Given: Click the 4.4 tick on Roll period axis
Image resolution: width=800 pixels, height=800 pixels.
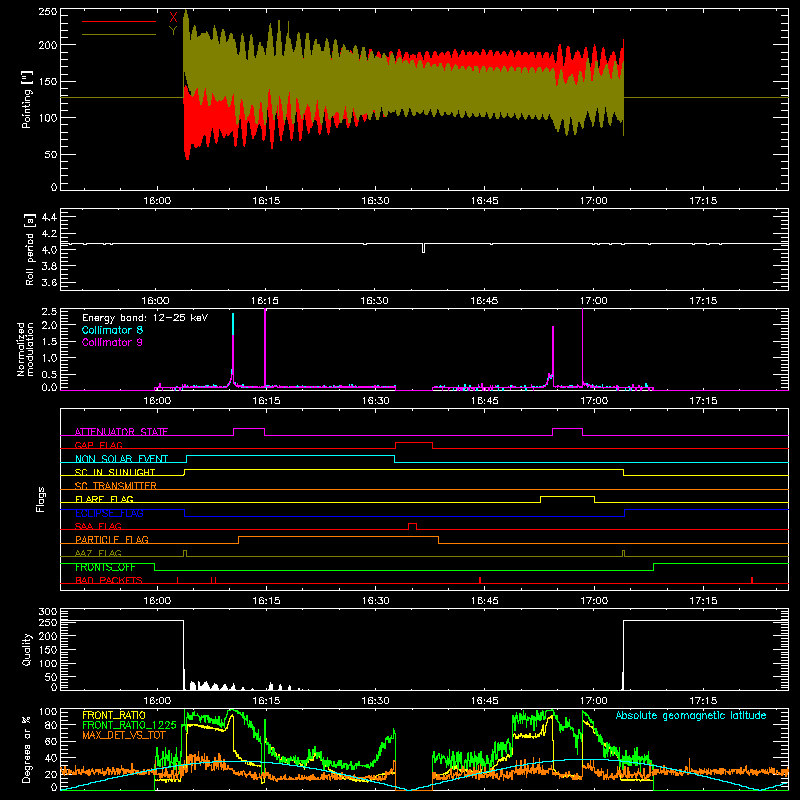Looking at the screenshot, I should (49, 217).
